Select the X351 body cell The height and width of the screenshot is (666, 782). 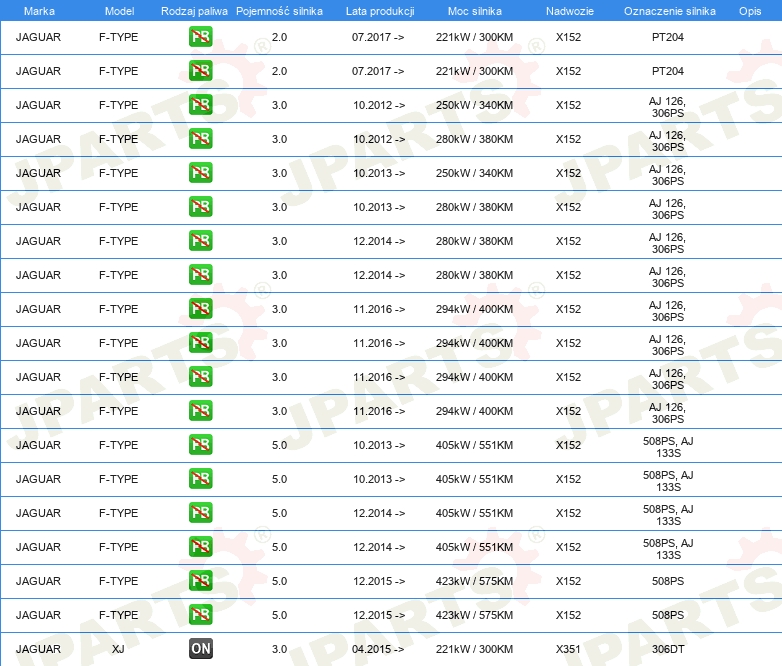point(569,649)
